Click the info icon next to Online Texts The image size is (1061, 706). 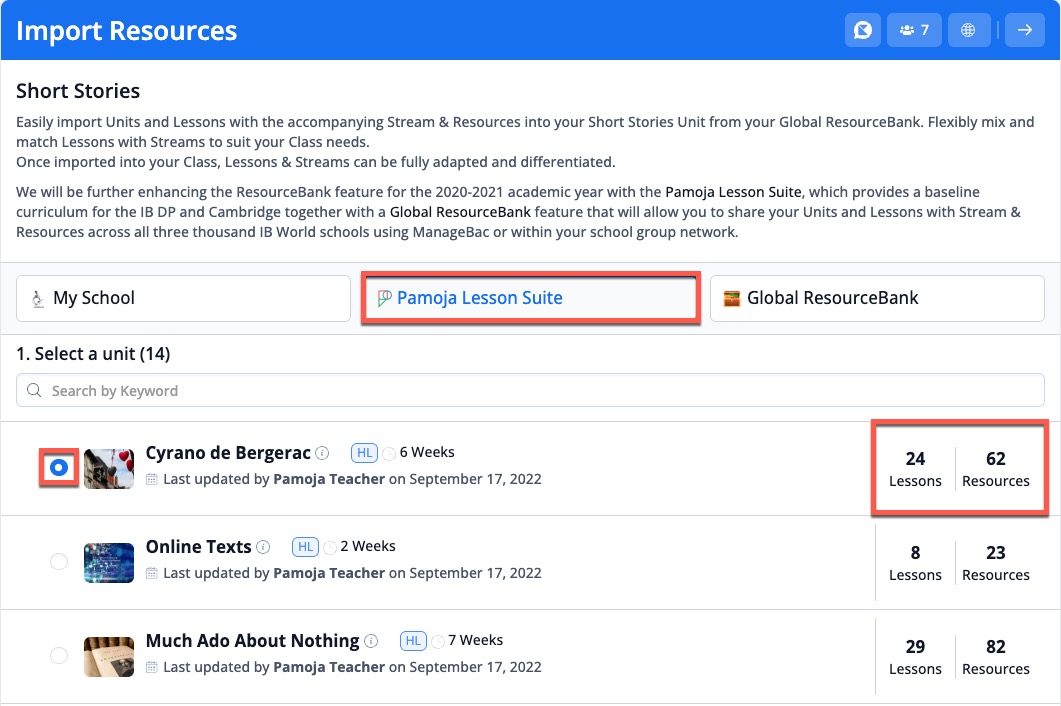(263, 547)
